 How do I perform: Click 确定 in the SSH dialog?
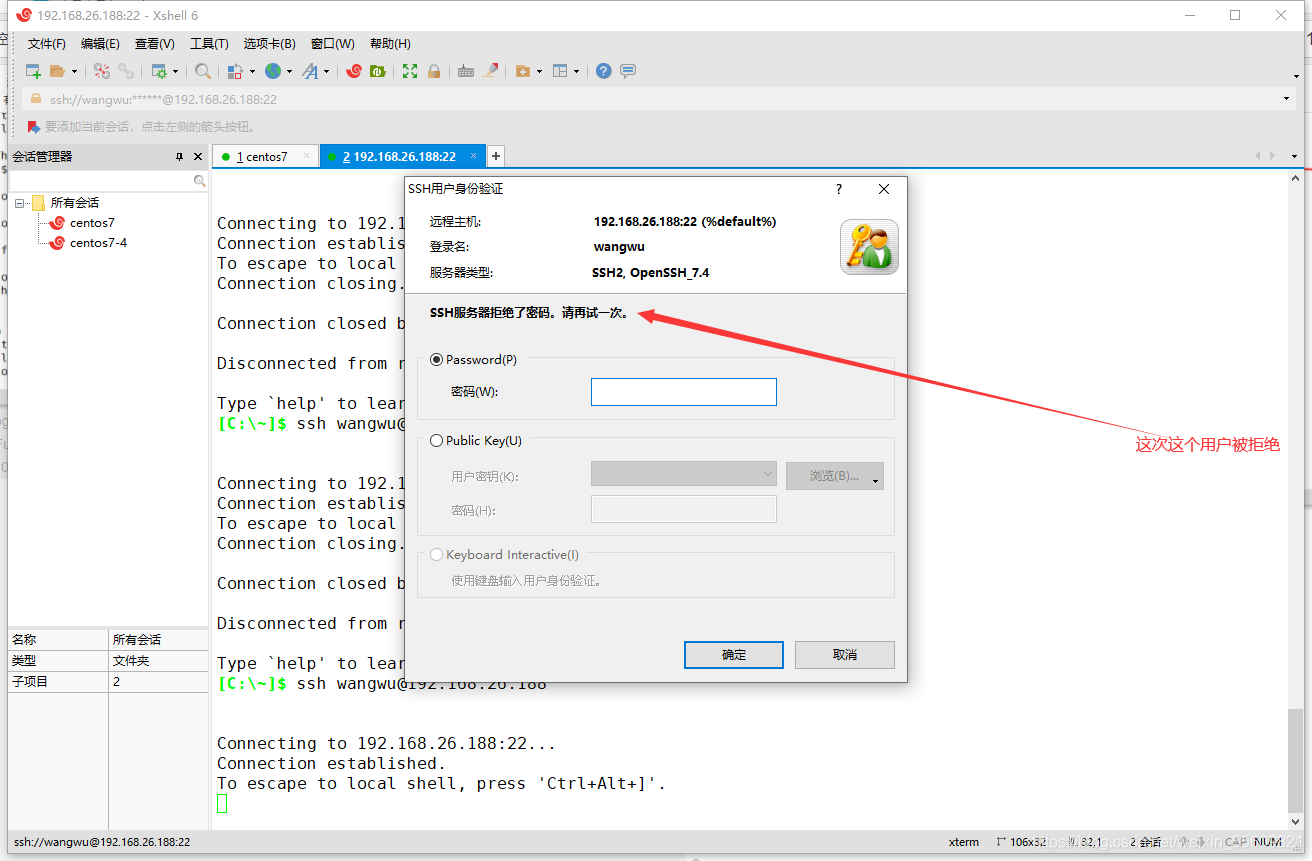coord(734,655)
